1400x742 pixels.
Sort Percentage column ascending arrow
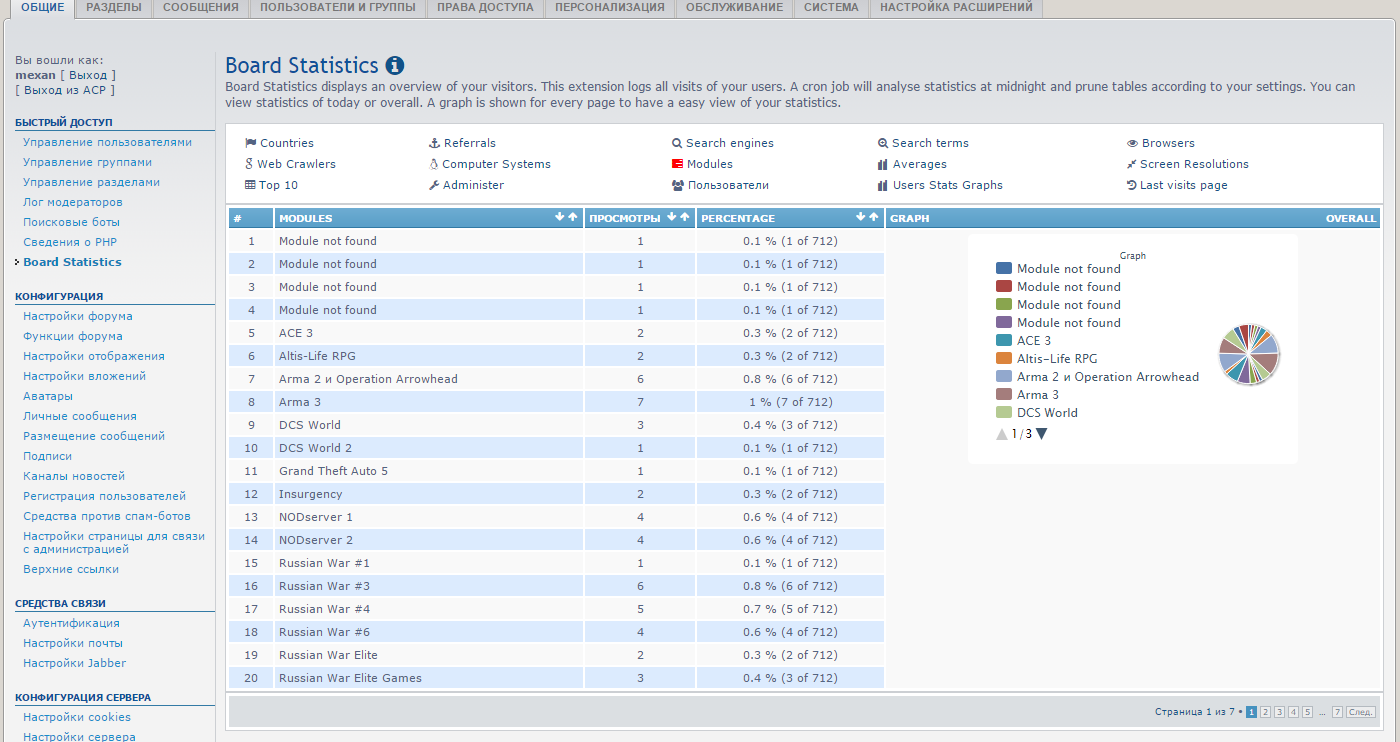point(874,217)
